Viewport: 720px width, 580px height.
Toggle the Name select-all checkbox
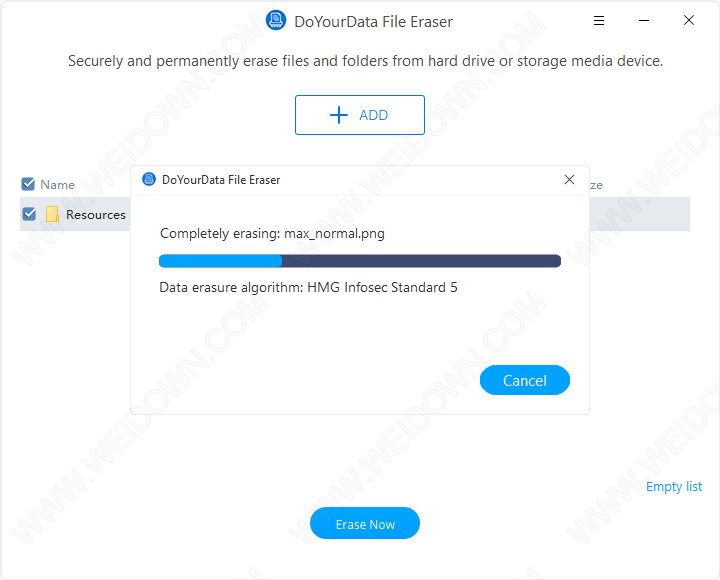(x=28, y=184)
